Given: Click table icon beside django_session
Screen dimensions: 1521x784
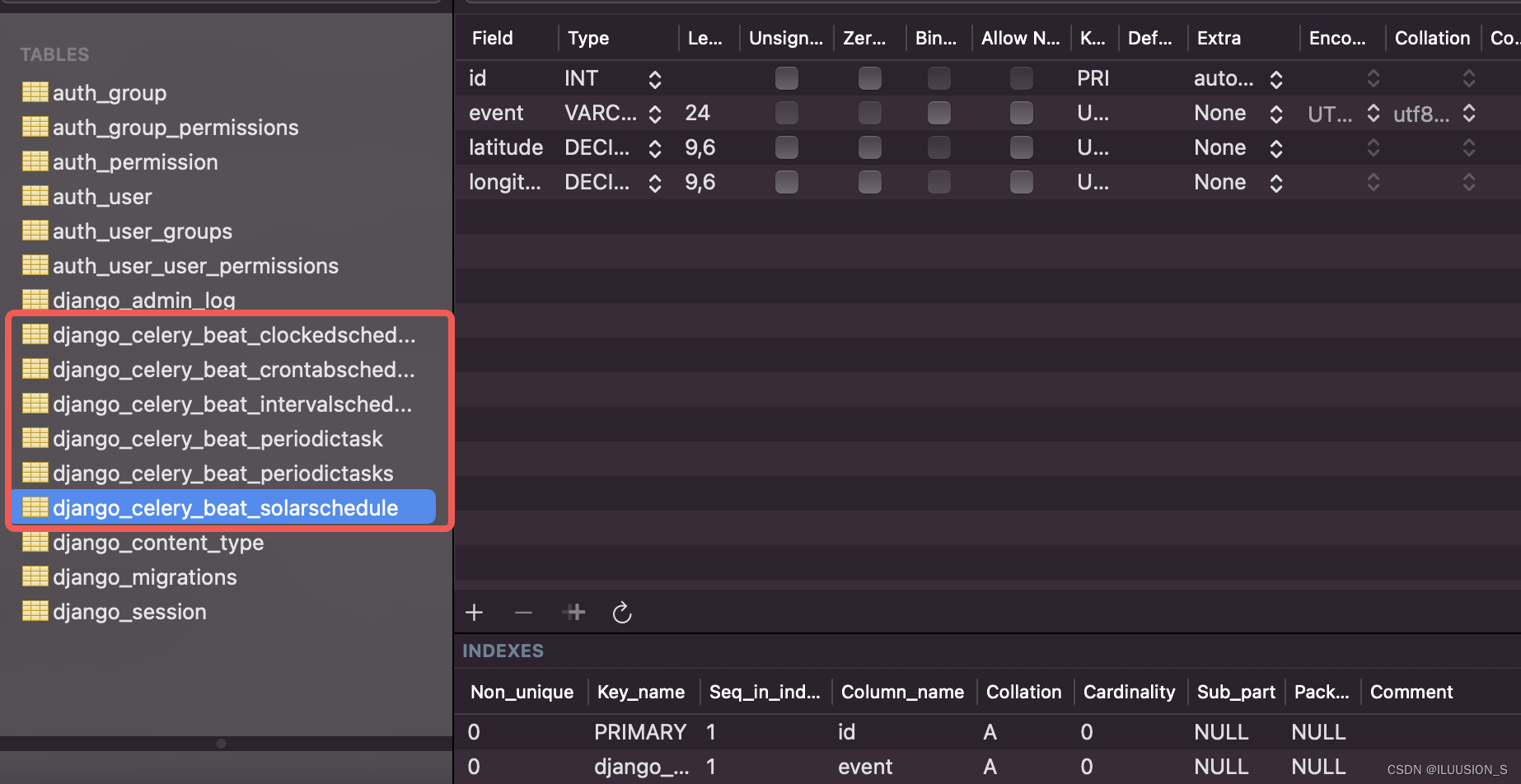Looking at the screenshot, I should (35, 611).
